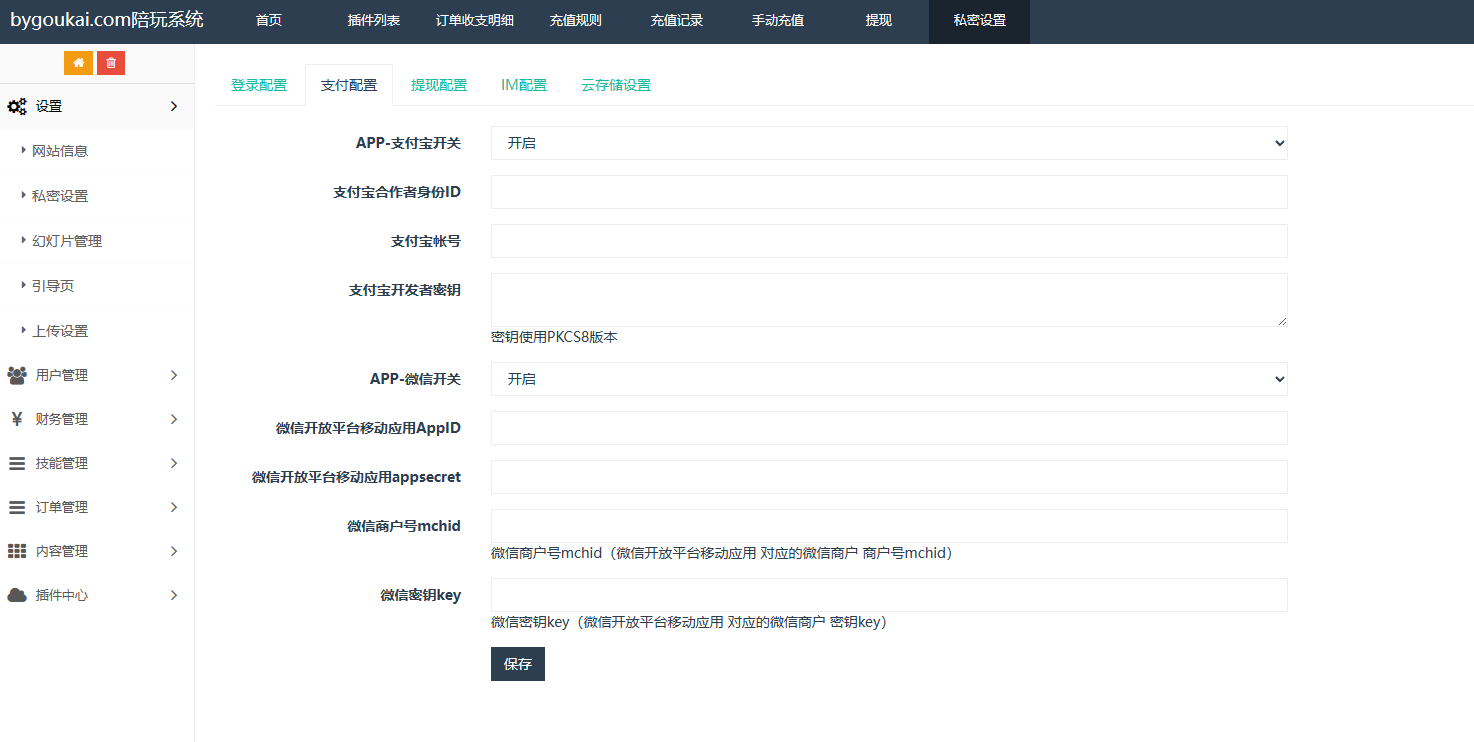The height and width of the screenshot is (742, 1474).
Task: Switch to the 提现配置 tab
Action: click(439, 85)
